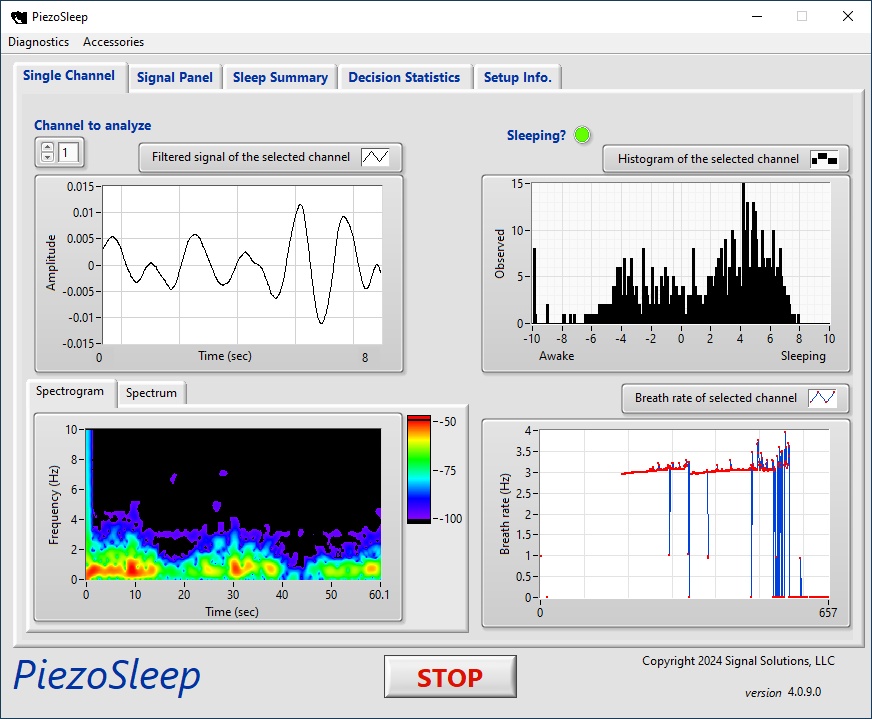Switch to the Signal Panel tab

click(175, 77)
